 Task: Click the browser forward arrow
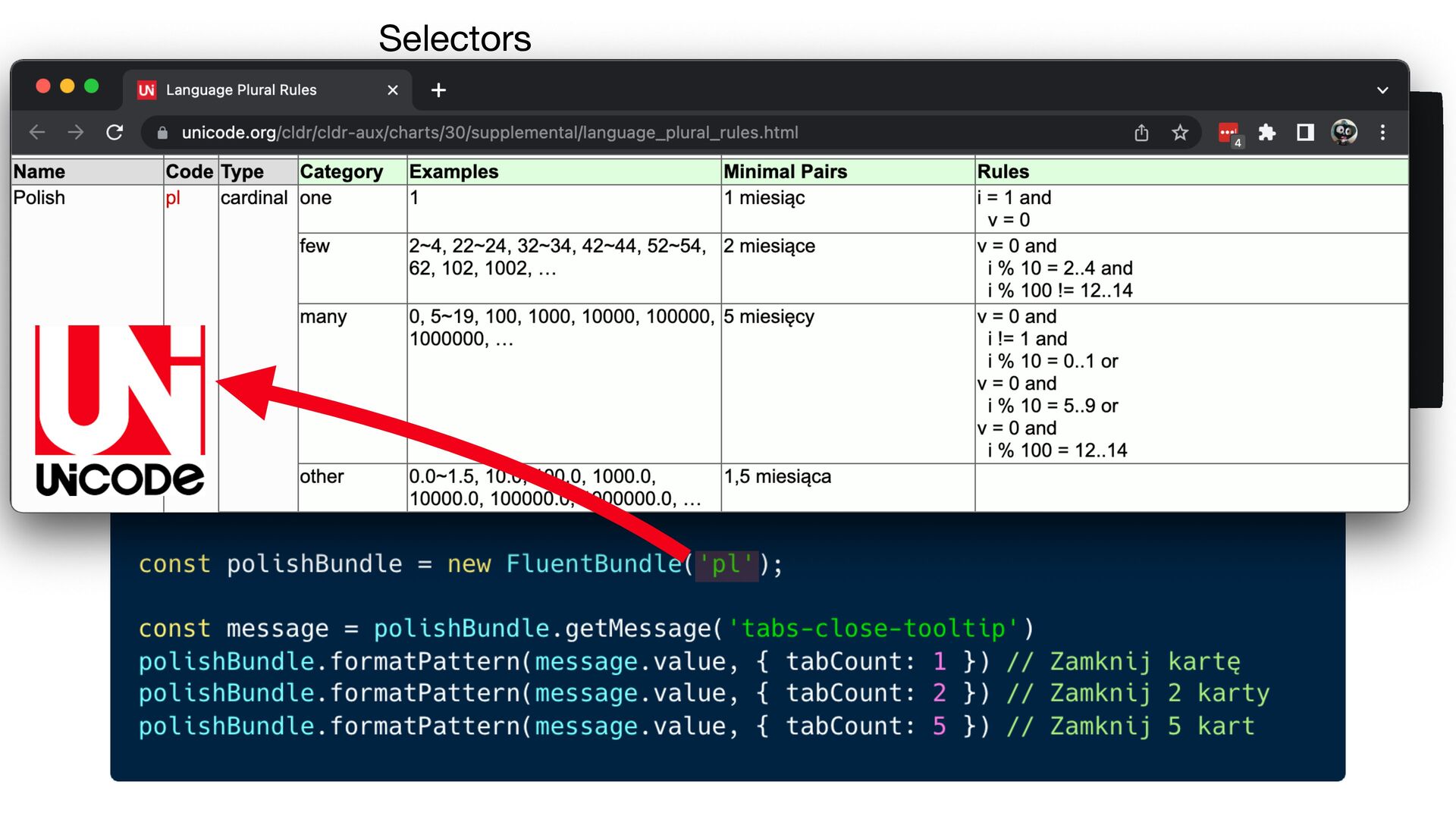(76, 133)
